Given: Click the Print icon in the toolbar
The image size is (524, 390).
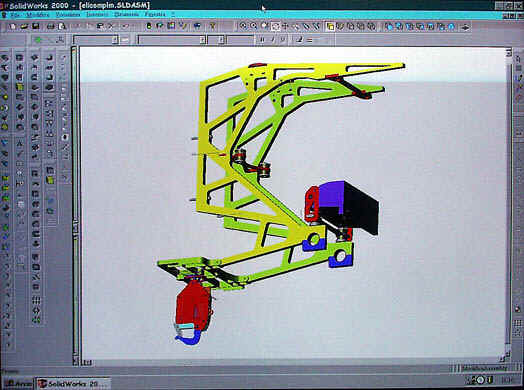Looking at the screenshot, I should click(x=50, y=26).
